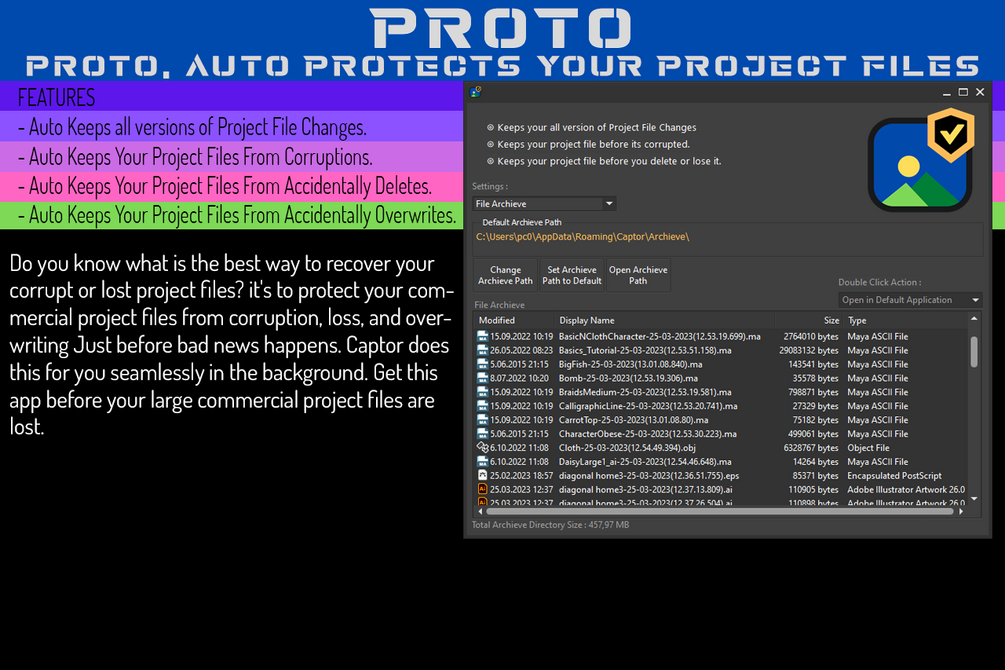Open the Double Click Action dropdown
Viewport: 1005px width, 670px height.
pyautogui.click(x=910, y=300)
